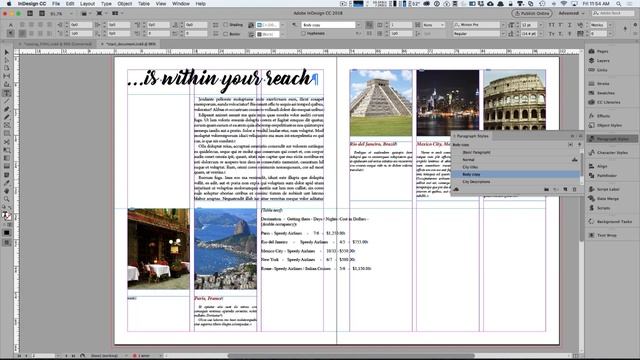Screen dimensions: 640x360
Task: Collapse the Paragraph Styles dock button
Action: [612, 139]
